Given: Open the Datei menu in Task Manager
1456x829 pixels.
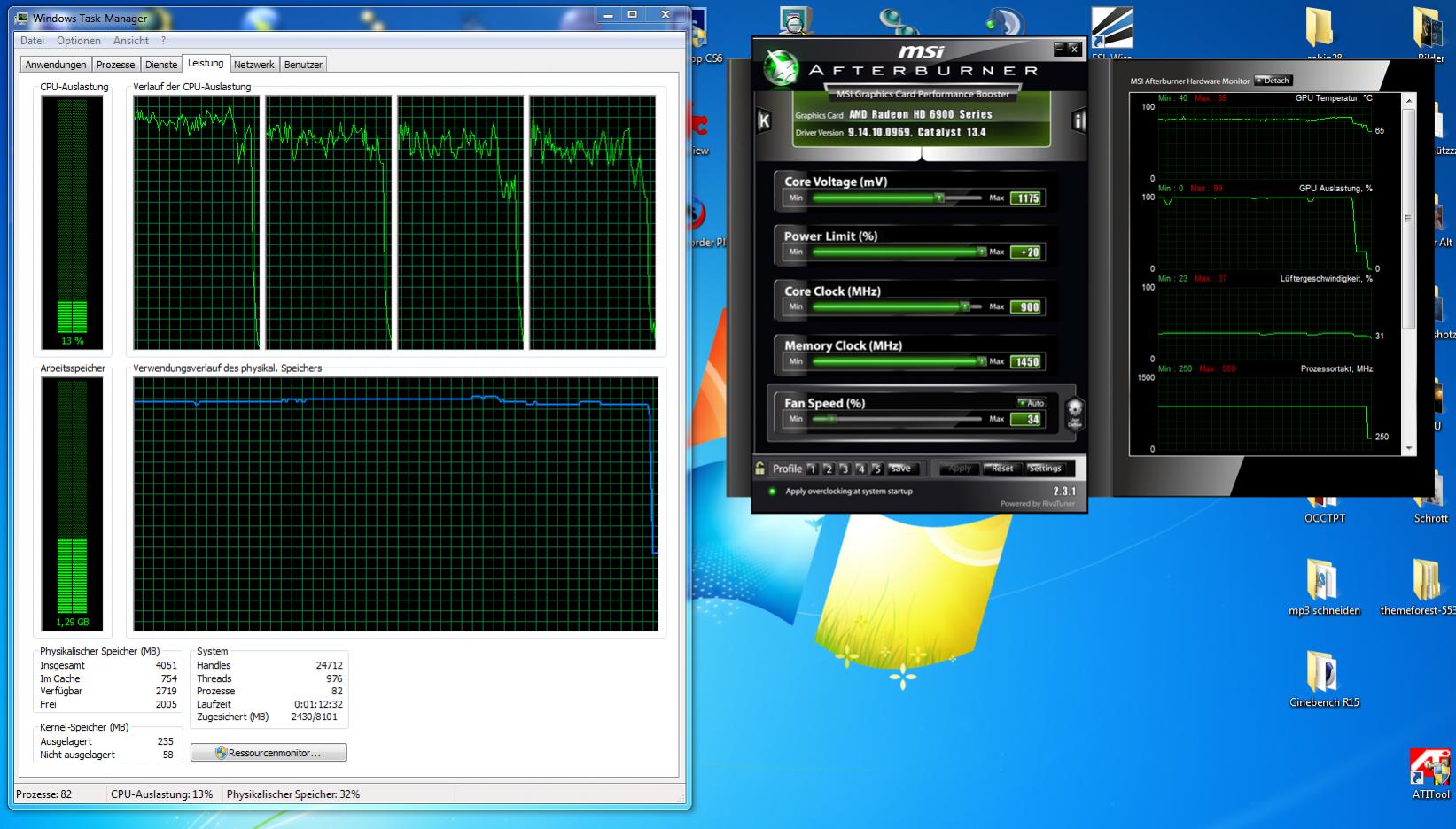Looking at the screenshot, I should 32,41.
